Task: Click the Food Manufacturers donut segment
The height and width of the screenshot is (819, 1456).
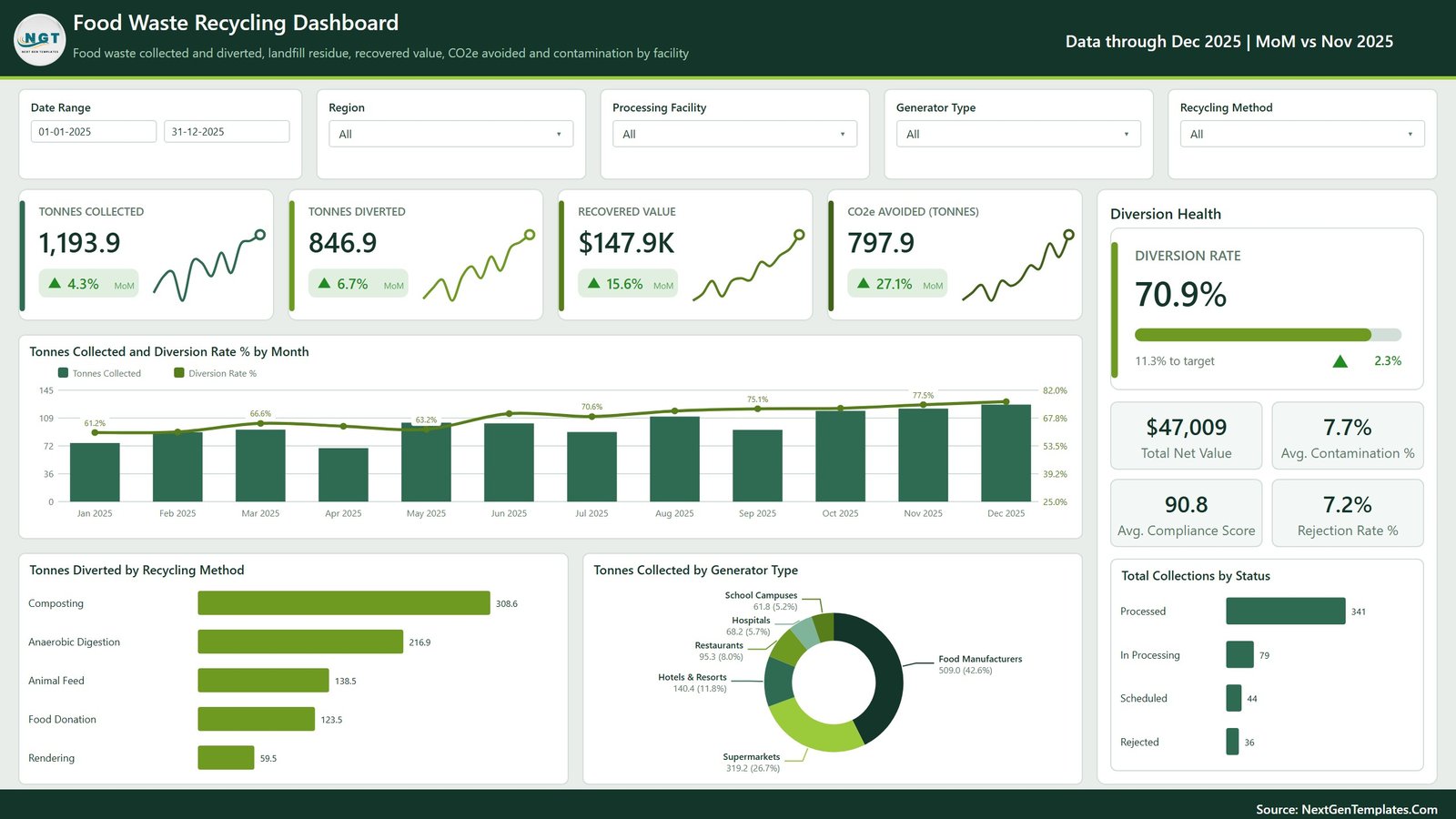Action: click(886, 673)
